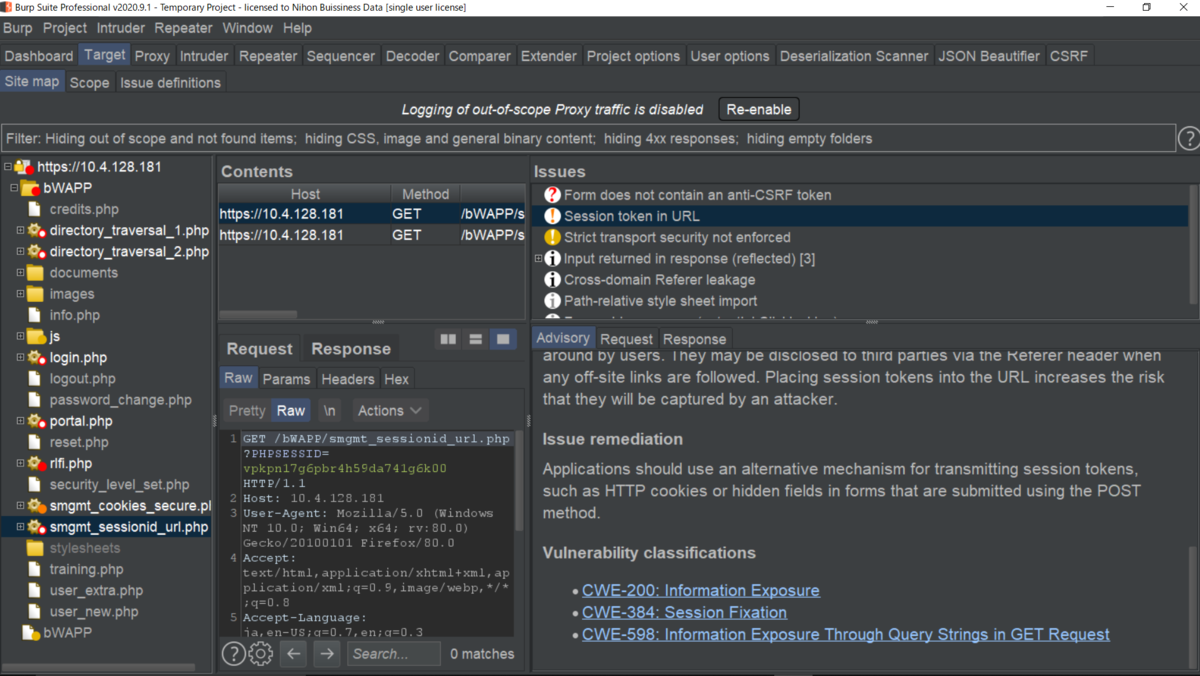Click the js folder icon

(x=36, y=336)
